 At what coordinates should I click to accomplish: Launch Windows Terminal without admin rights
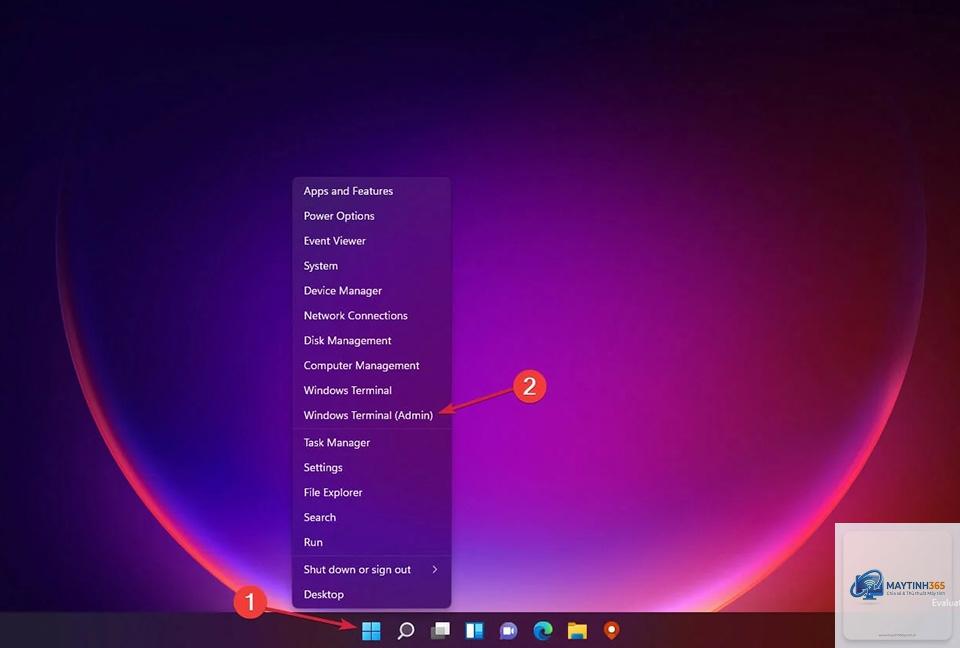(372, 390)
